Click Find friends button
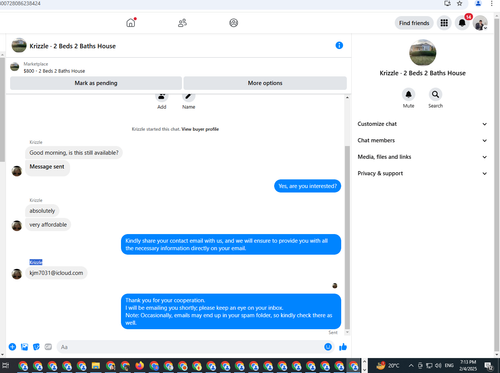 pyautogui.click(x=414, y=23)
